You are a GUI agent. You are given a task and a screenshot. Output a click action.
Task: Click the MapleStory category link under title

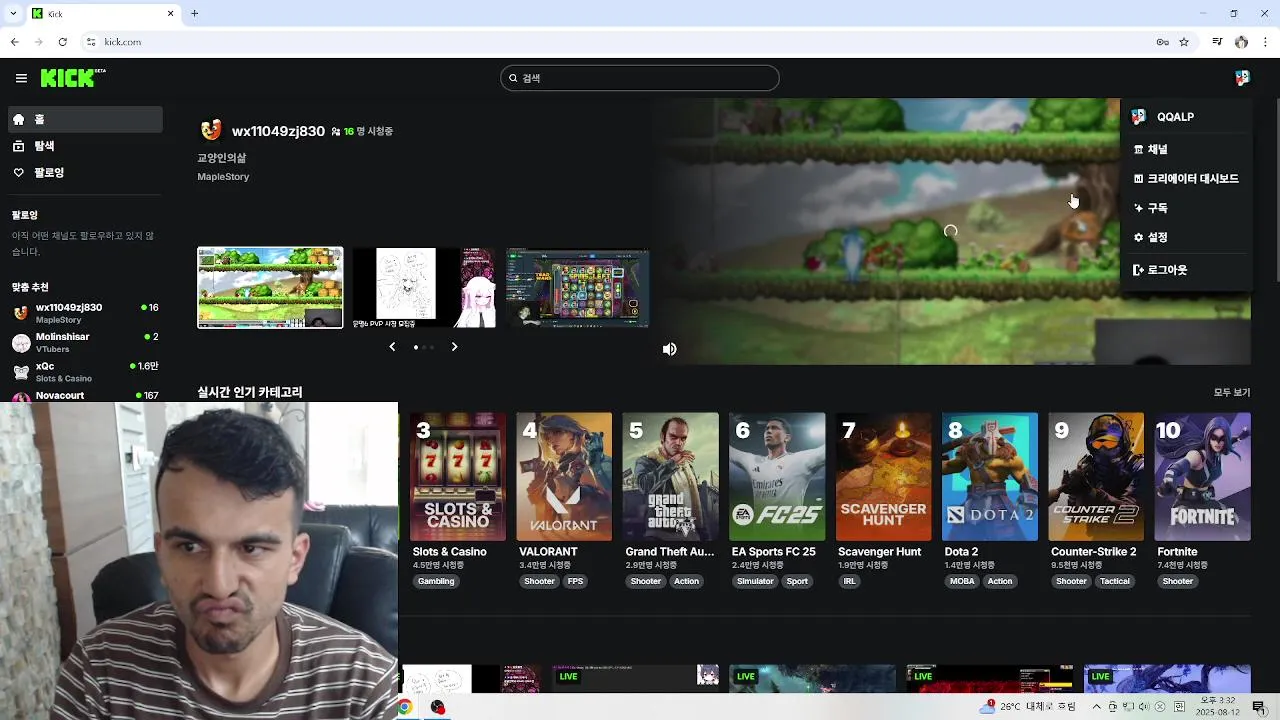click(x=223, y=177)
